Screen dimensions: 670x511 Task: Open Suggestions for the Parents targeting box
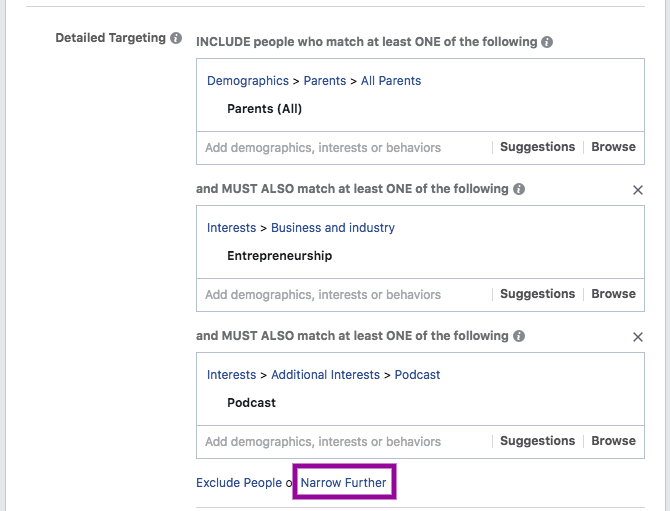click(x=538, y=147)
